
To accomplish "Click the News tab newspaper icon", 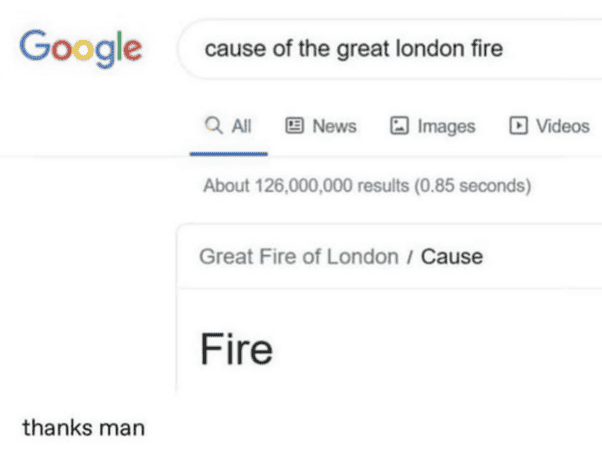I will (294, 126).
